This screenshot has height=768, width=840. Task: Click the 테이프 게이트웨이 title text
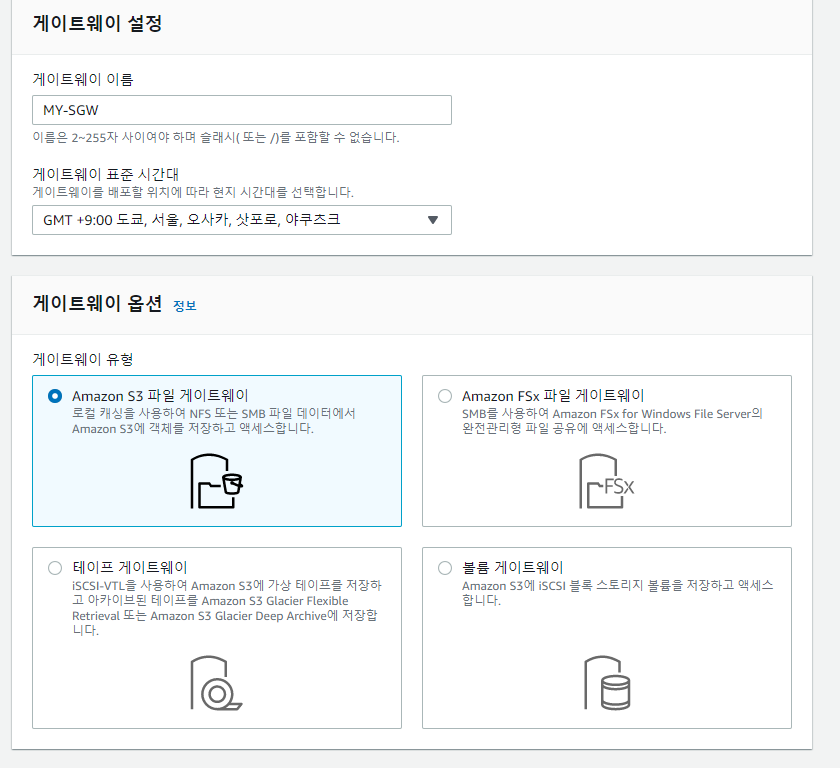(x=130, y=568)
